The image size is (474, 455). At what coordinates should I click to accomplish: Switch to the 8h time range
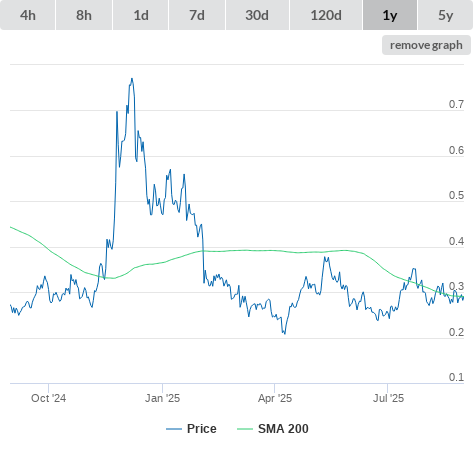tap(84, 15)
